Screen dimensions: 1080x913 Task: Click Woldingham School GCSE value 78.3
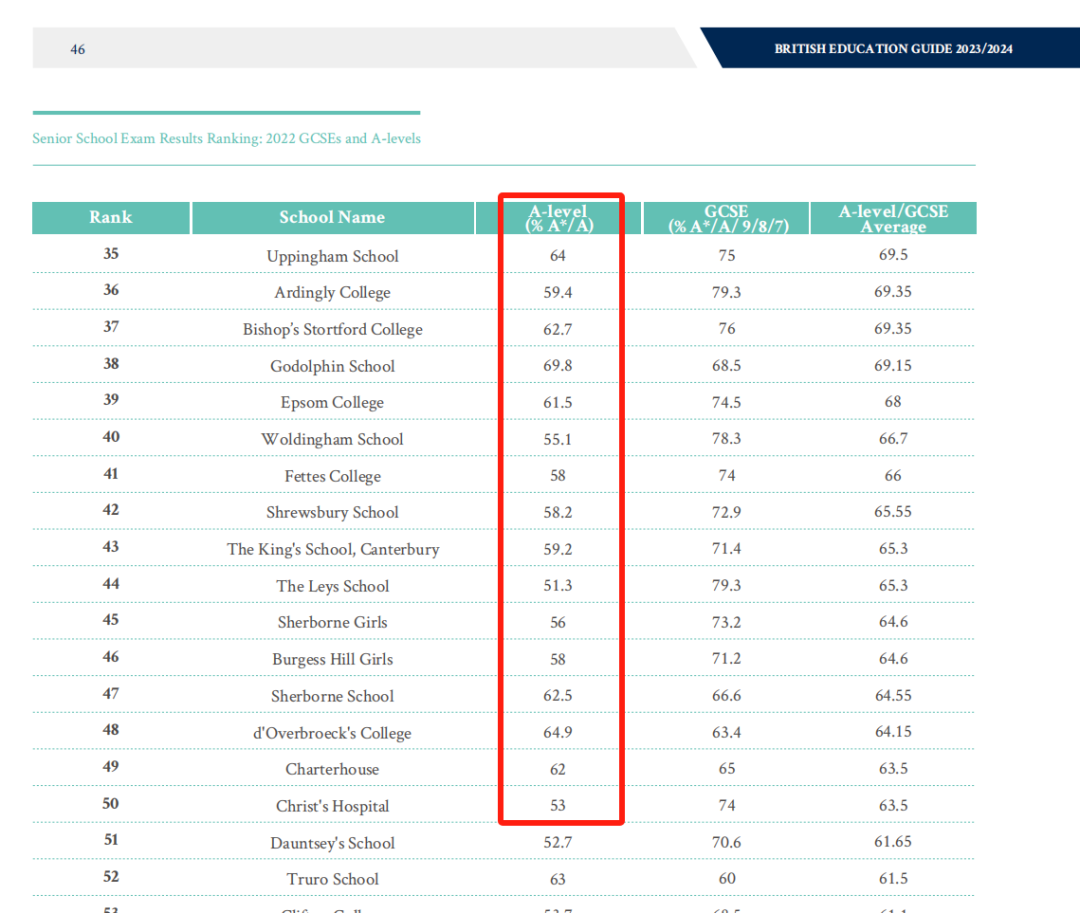727,439
